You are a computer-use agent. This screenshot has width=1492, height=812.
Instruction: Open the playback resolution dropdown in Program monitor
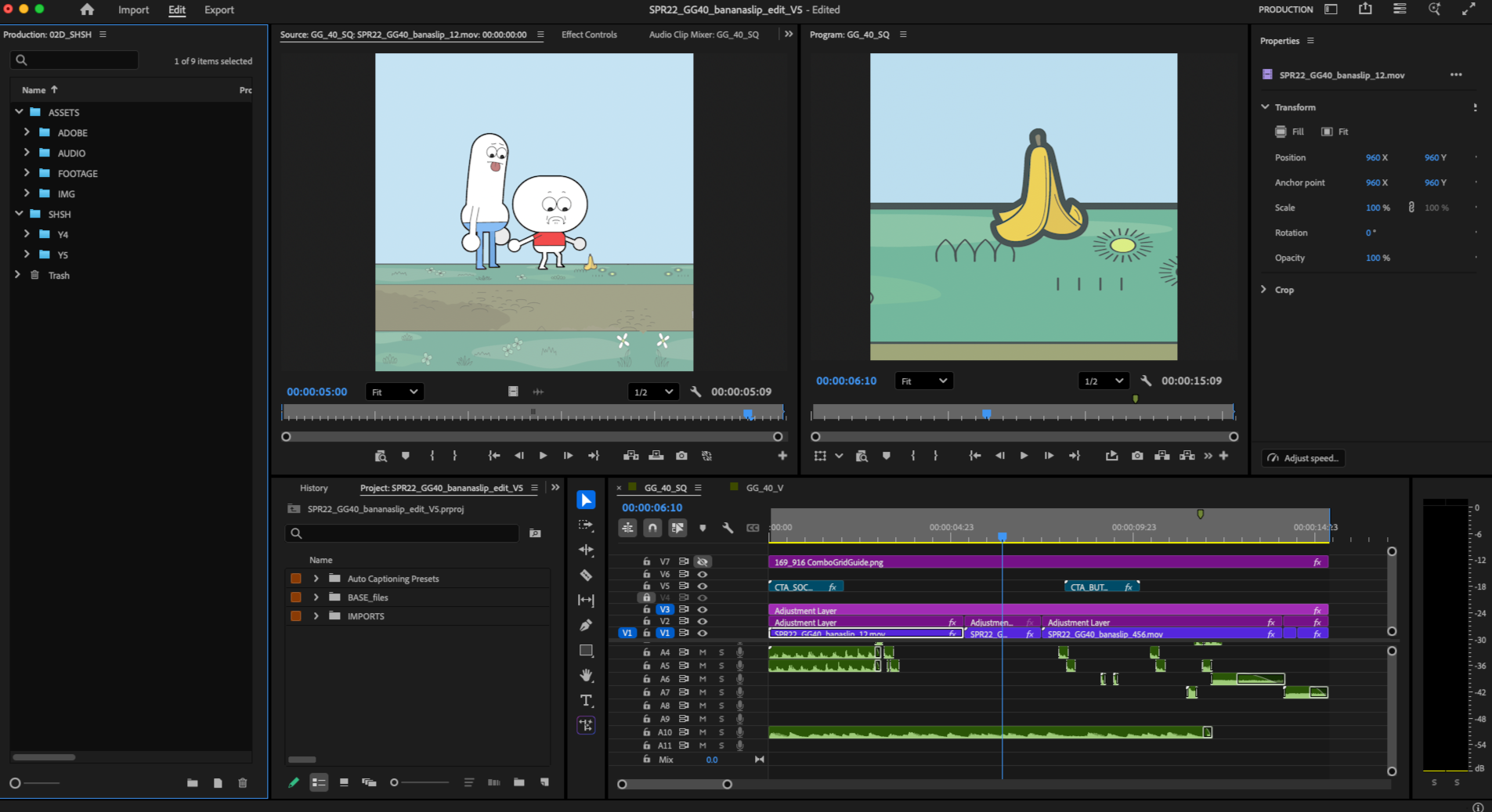(1102, 381)
